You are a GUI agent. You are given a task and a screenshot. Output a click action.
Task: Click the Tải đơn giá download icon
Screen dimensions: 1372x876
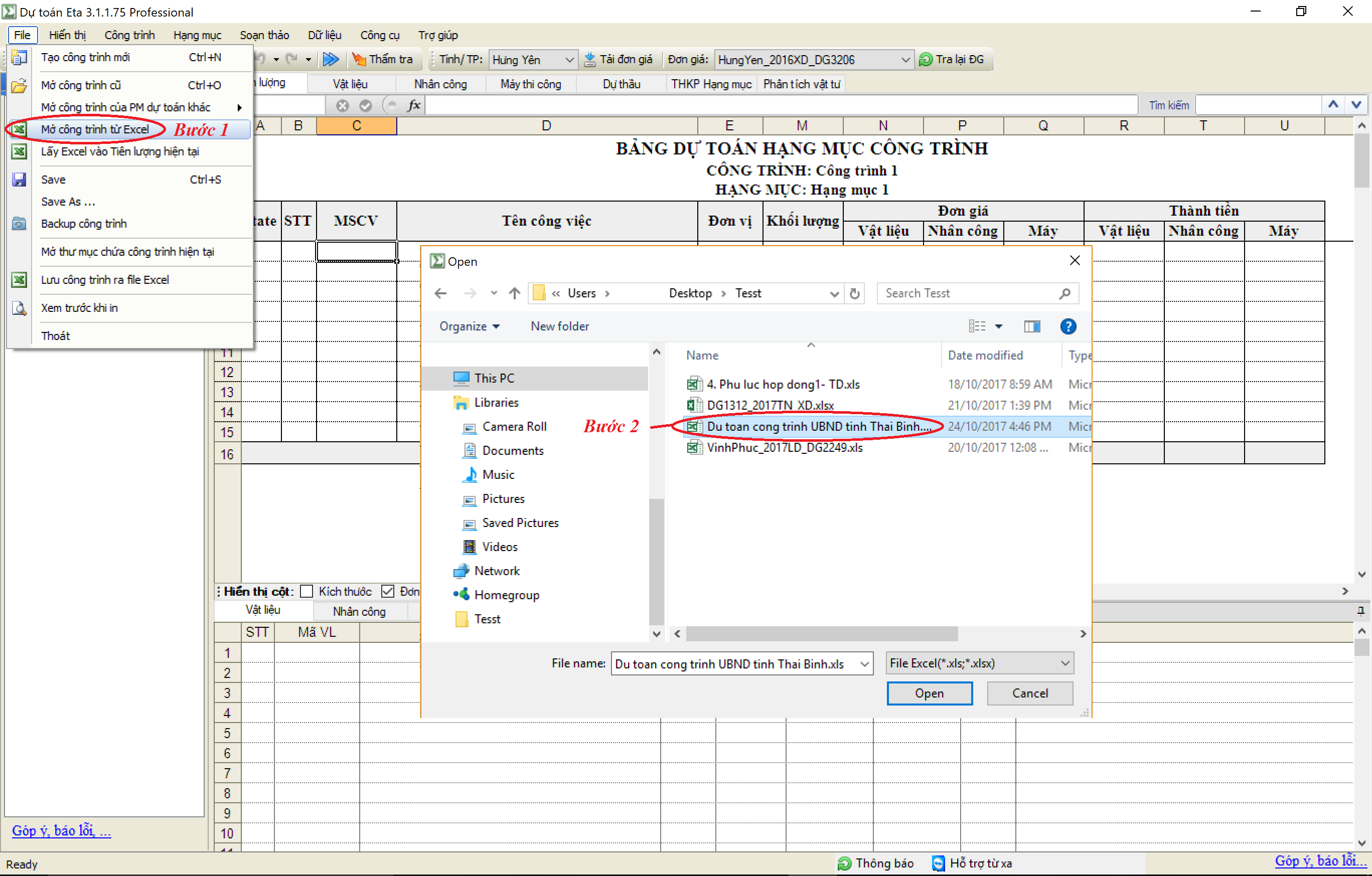pos(590,59)
